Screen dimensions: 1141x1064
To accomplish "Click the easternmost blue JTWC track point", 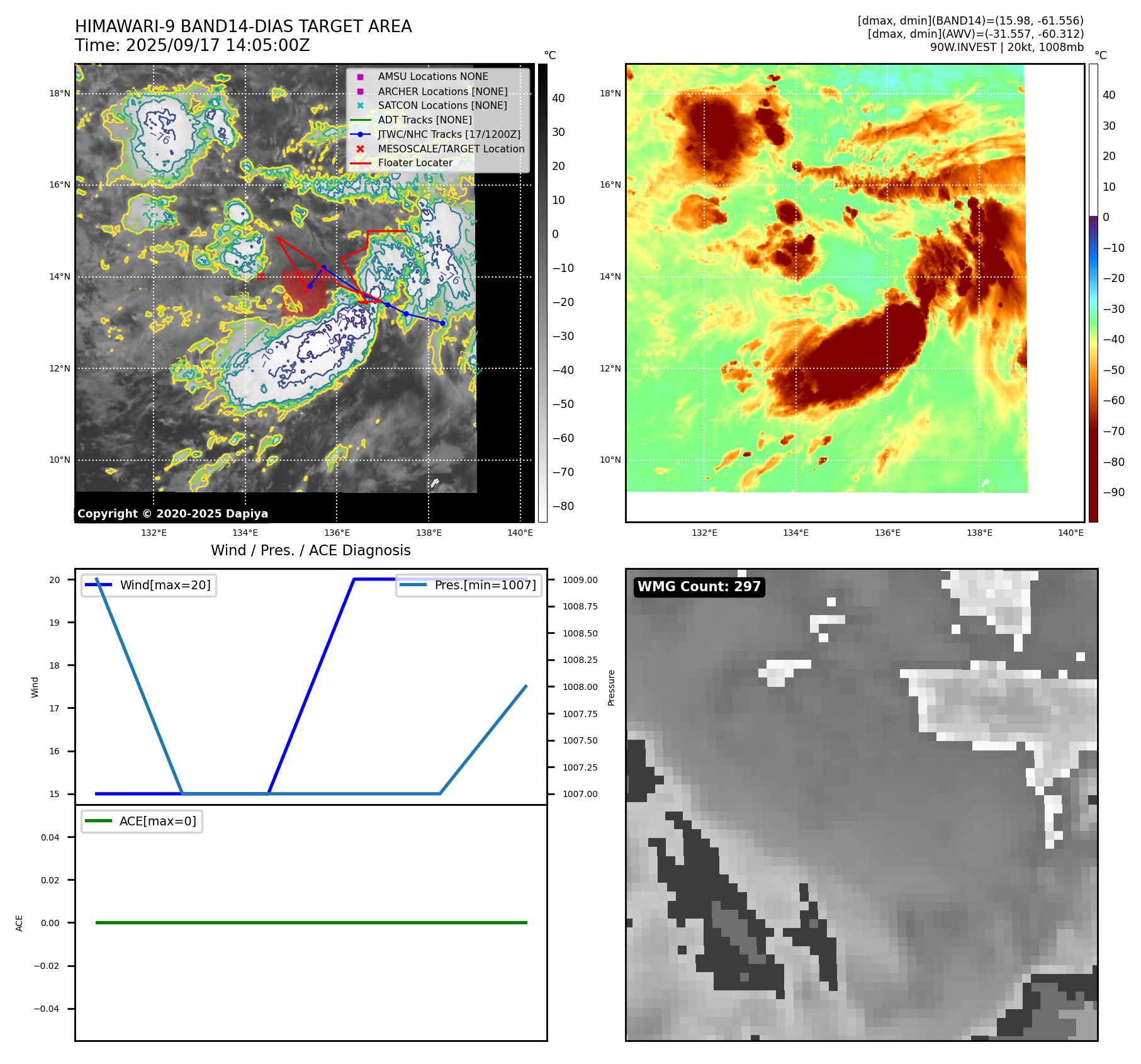I will coord(443,323).
